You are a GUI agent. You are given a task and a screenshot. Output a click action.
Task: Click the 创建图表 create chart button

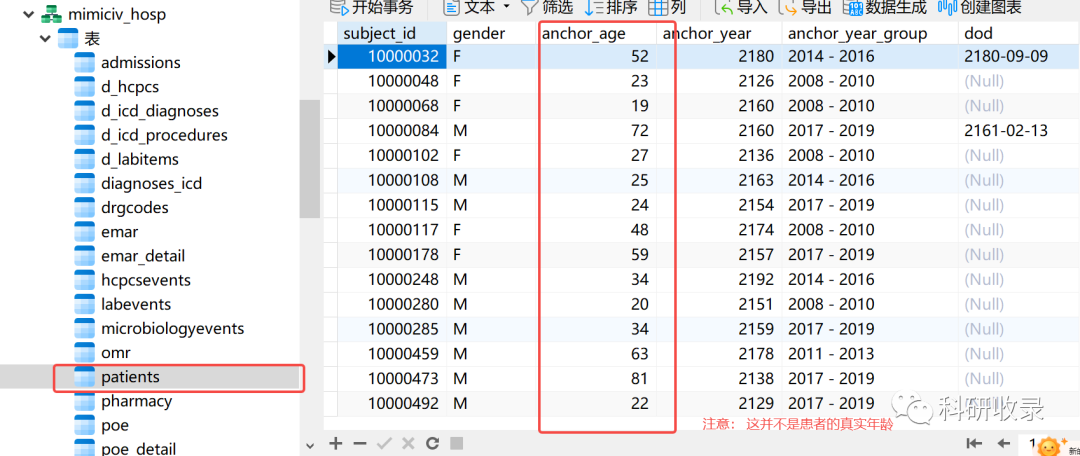click(979, 8)
